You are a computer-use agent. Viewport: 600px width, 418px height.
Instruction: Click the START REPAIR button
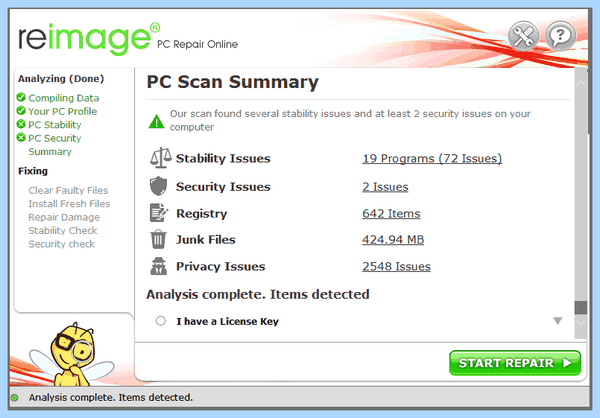[x=515, y=362]
